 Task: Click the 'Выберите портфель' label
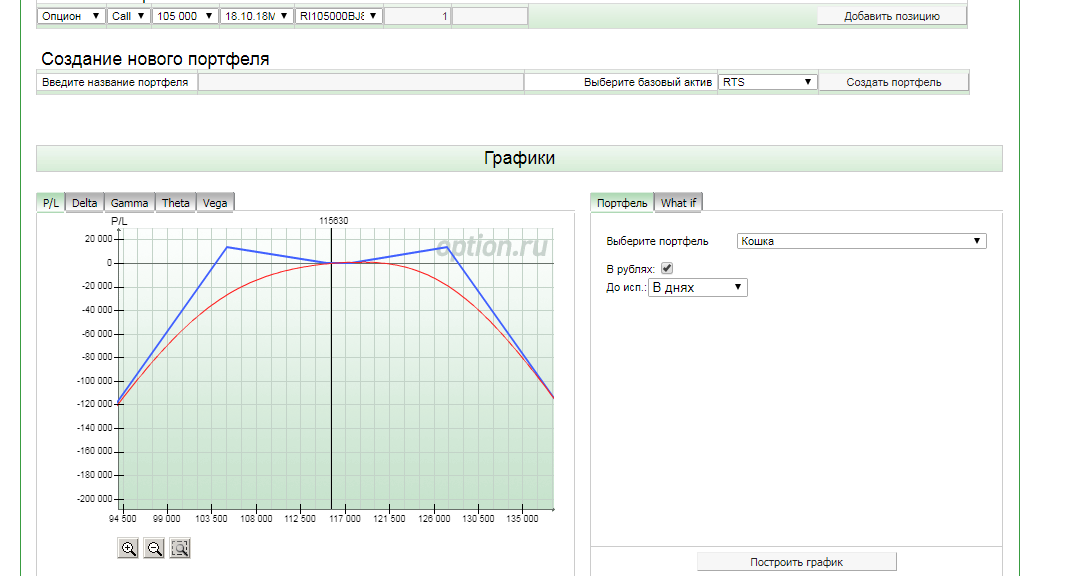pyautogui.click(x=658, y=241)
